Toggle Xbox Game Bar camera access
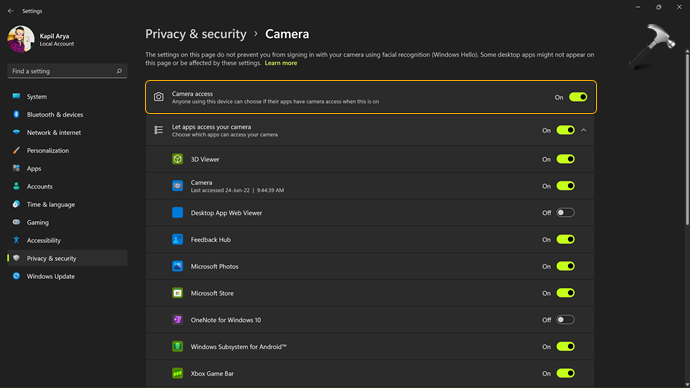690x388 pixels. 565,373
